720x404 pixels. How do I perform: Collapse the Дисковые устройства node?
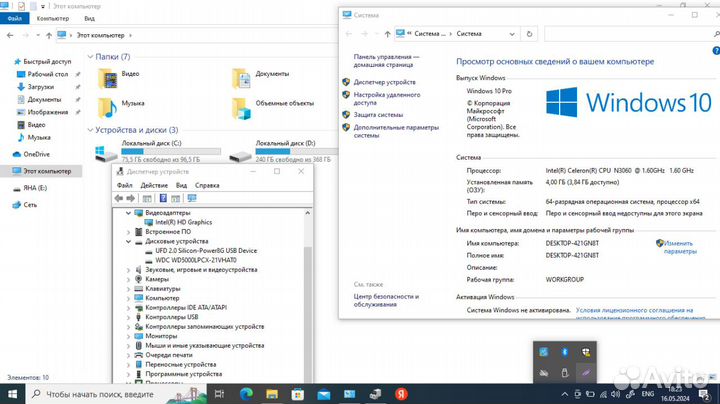pos(127,241)
